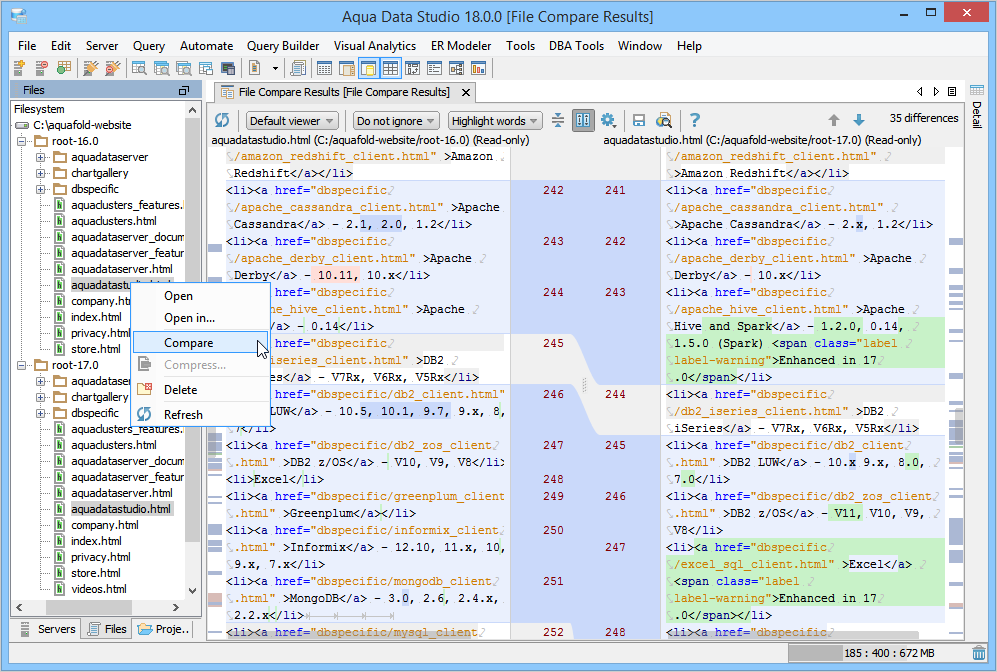Open the gear settings dropdown
Viewport: 997px width, 672px height.
pos(608,120)
